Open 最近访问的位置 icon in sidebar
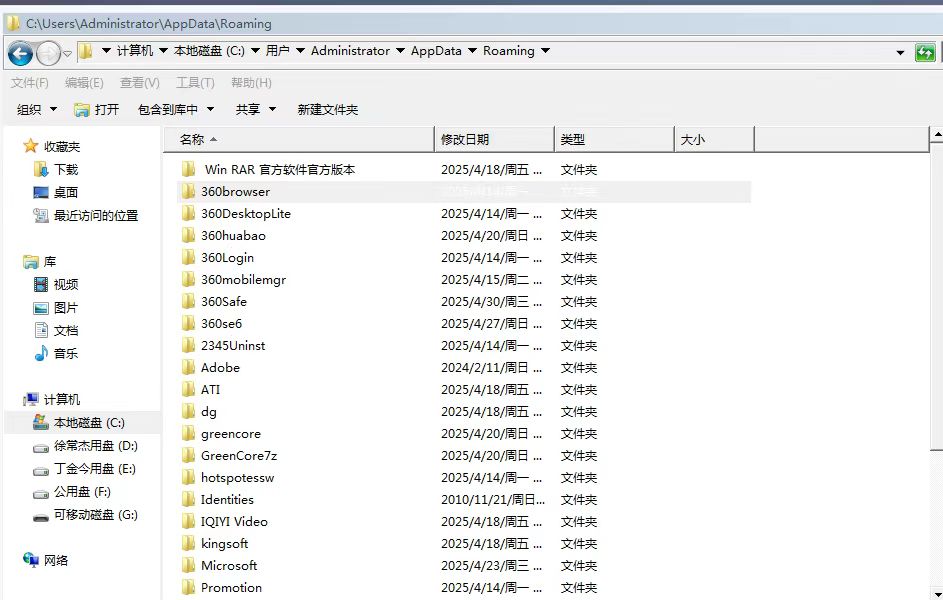Viewport: 943px width, 600px height. click(40, 215)
